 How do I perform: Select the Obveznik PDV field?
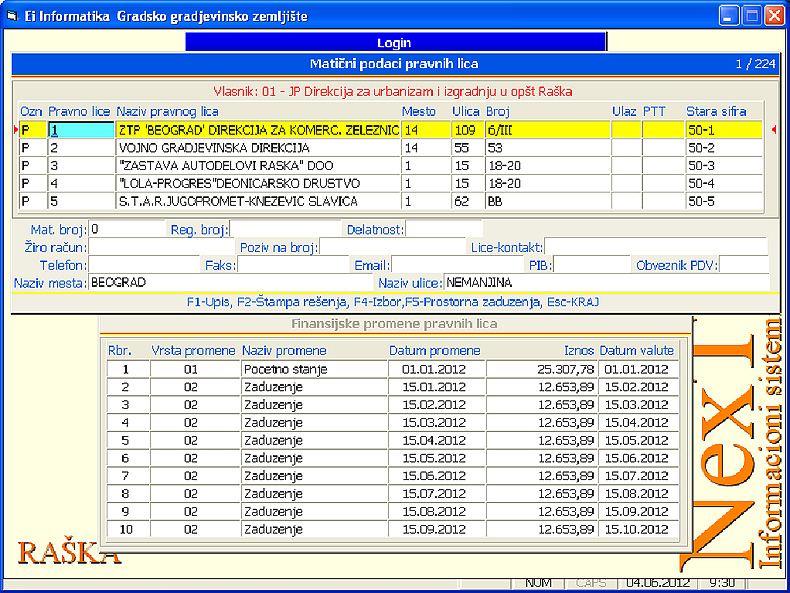coord(743,265)
